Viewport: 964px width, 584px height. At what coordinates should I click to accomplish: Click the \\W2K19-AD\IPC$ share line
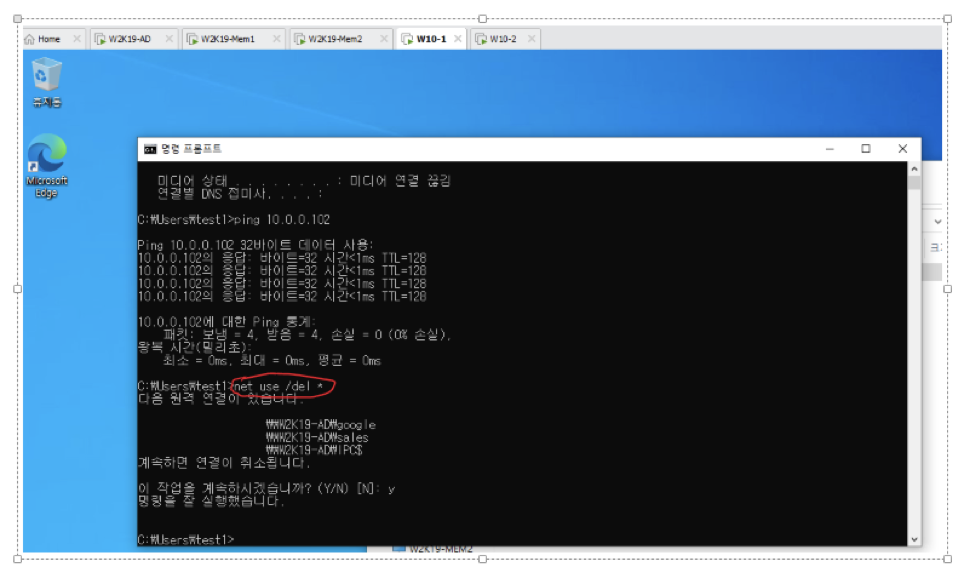pos(314,450)
